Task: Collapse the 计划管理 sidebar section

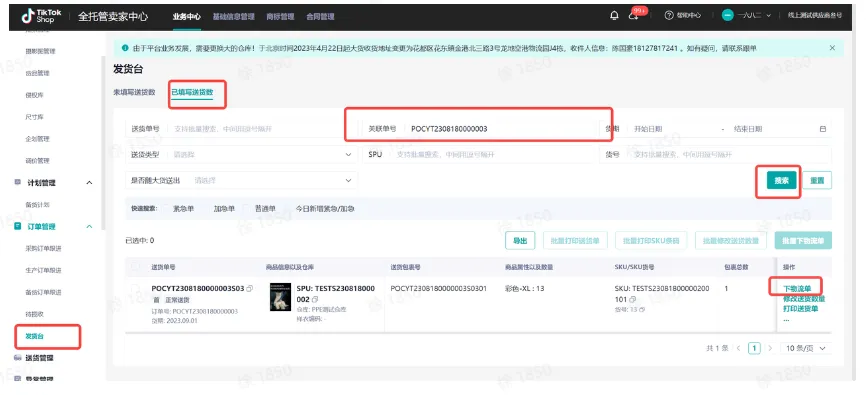Action: click(x=89, y=183)
